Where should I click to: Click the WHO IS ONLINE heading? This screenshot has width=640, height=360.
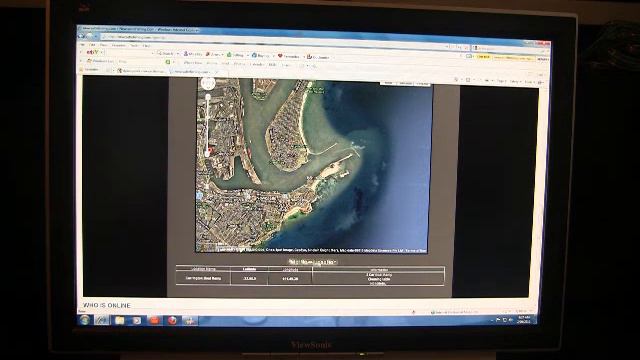pyautogui.click(x=107, y=305)
